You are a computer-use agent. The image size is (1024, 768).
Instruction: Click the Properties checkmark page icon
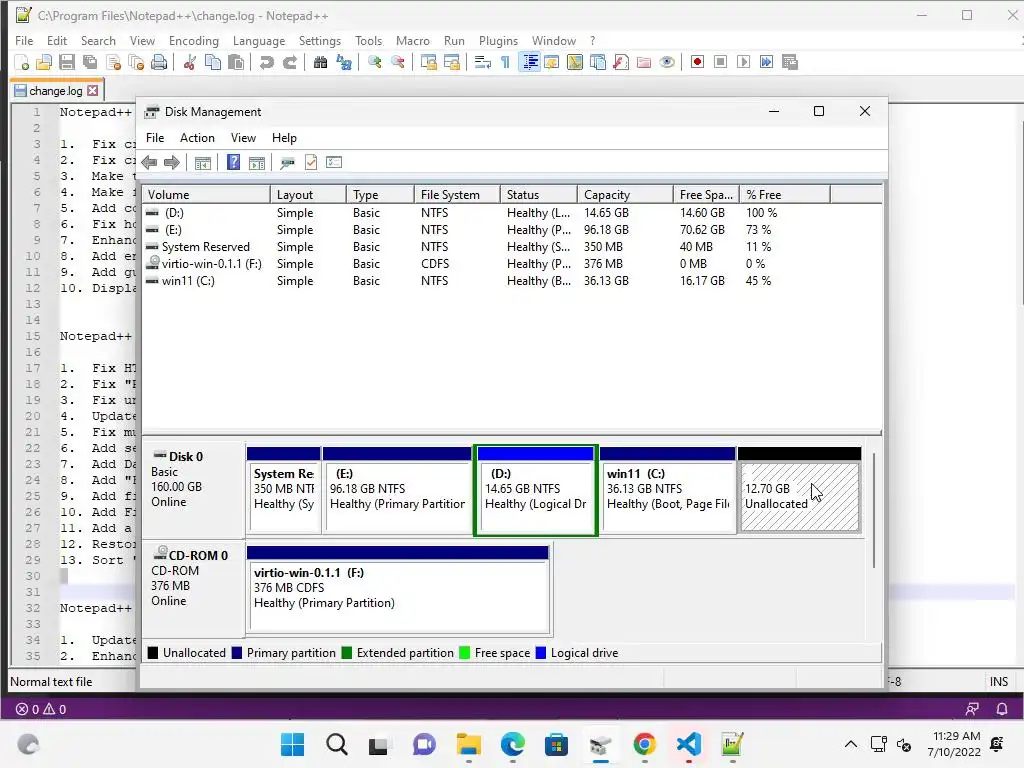(311, 163)
